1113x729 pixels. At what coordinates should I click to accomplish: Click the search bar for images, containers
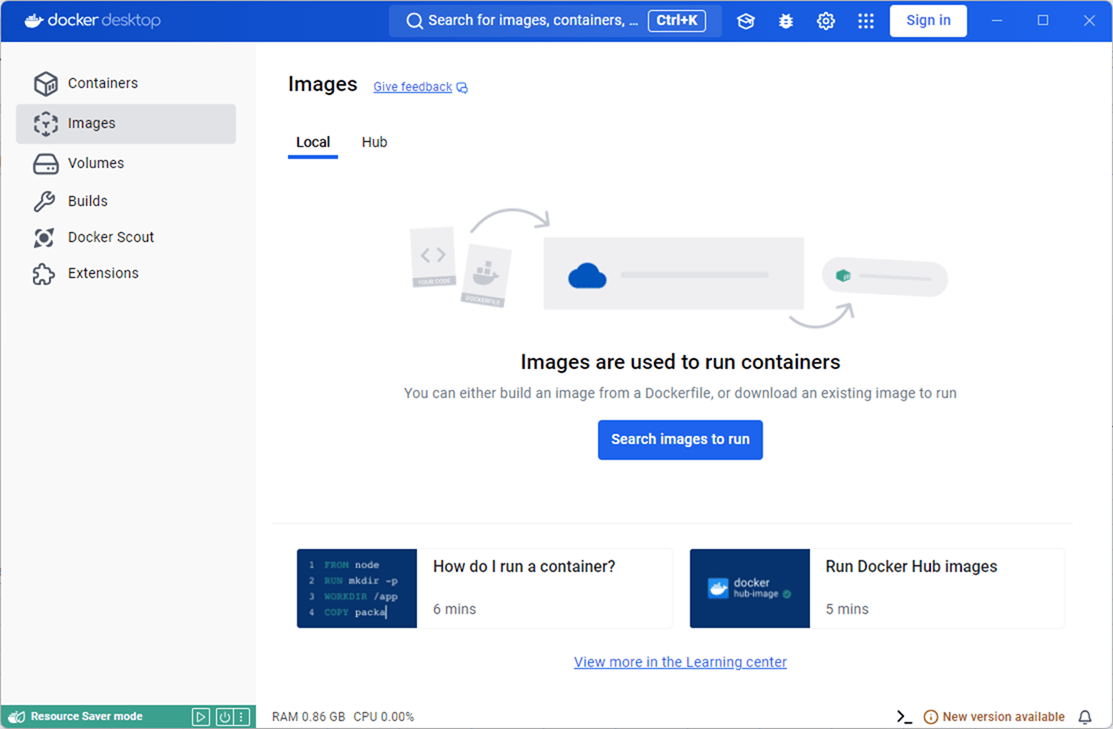tap(530, 21)
